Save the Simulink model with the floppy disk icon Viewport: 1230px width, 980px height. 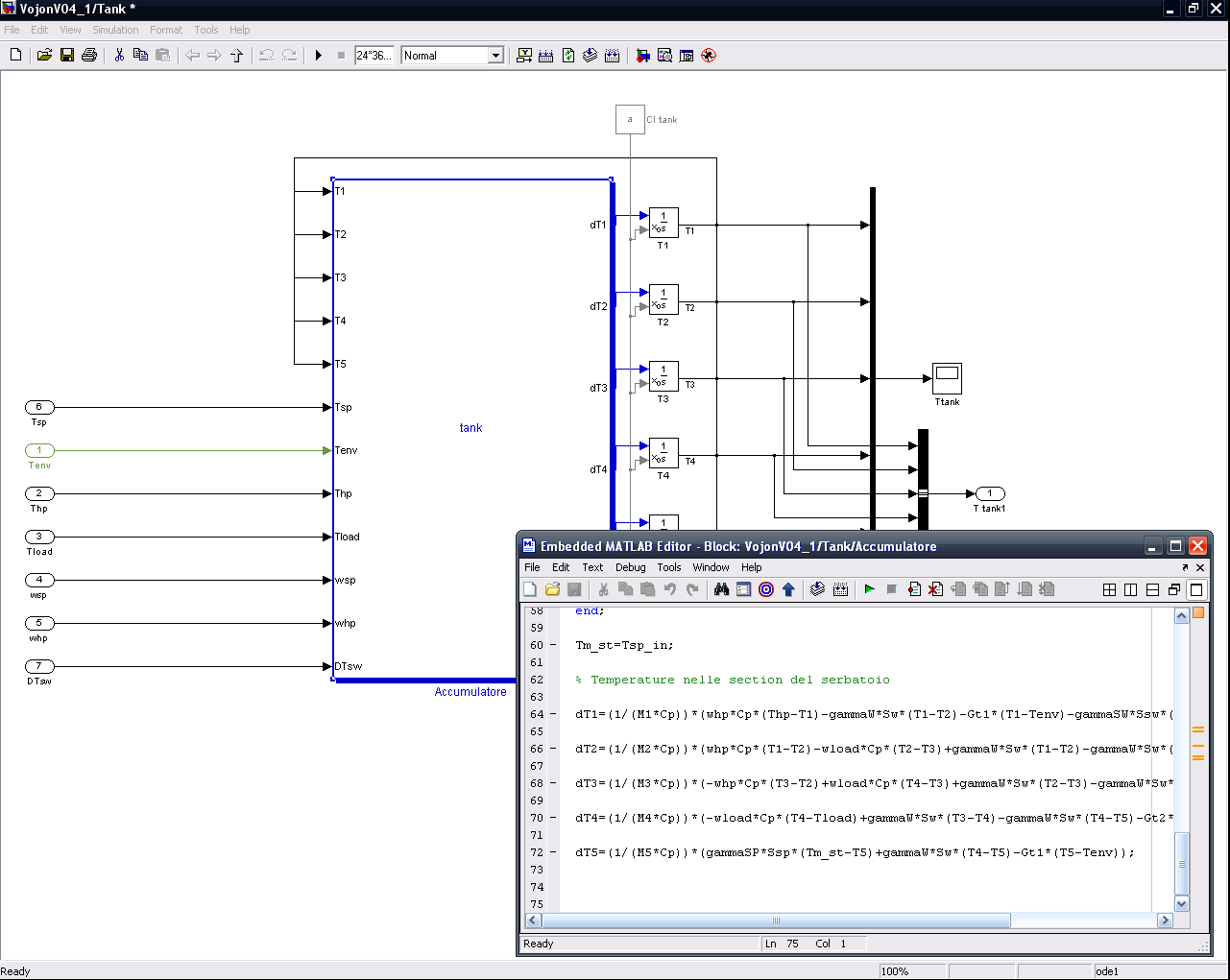66,55
